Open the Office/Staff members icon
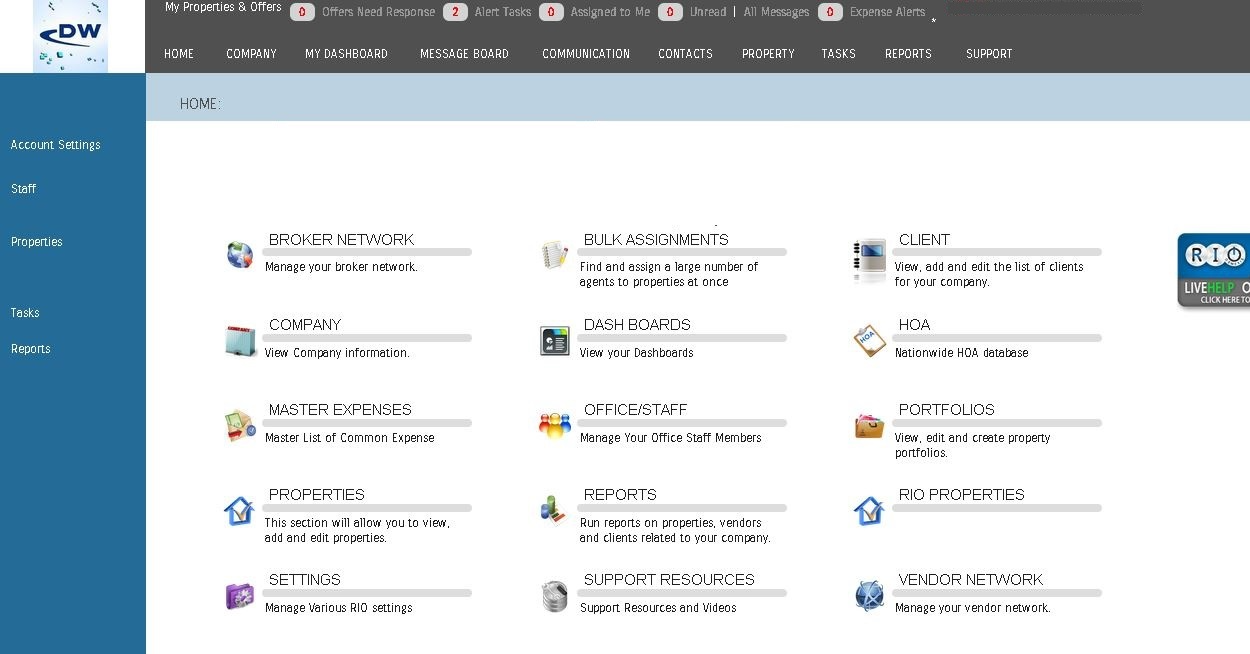This screenshot has height=654, width=1250. [x=554, y=424]
